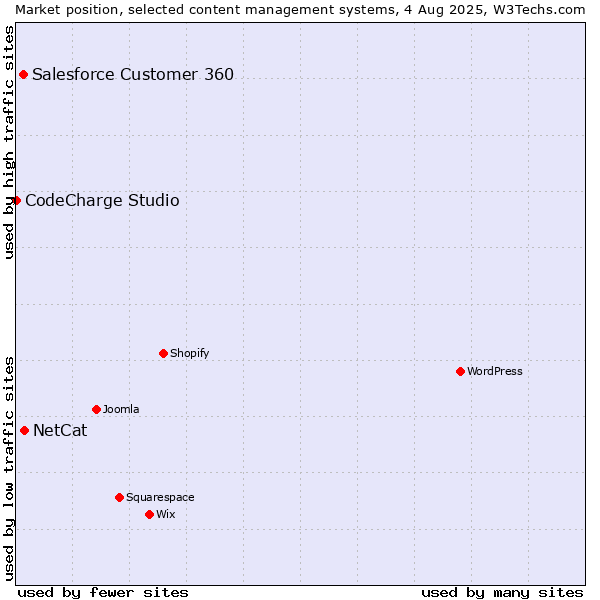Click the NetCat red data point
This screenshot has height=600, width=600.
point(24,431)
